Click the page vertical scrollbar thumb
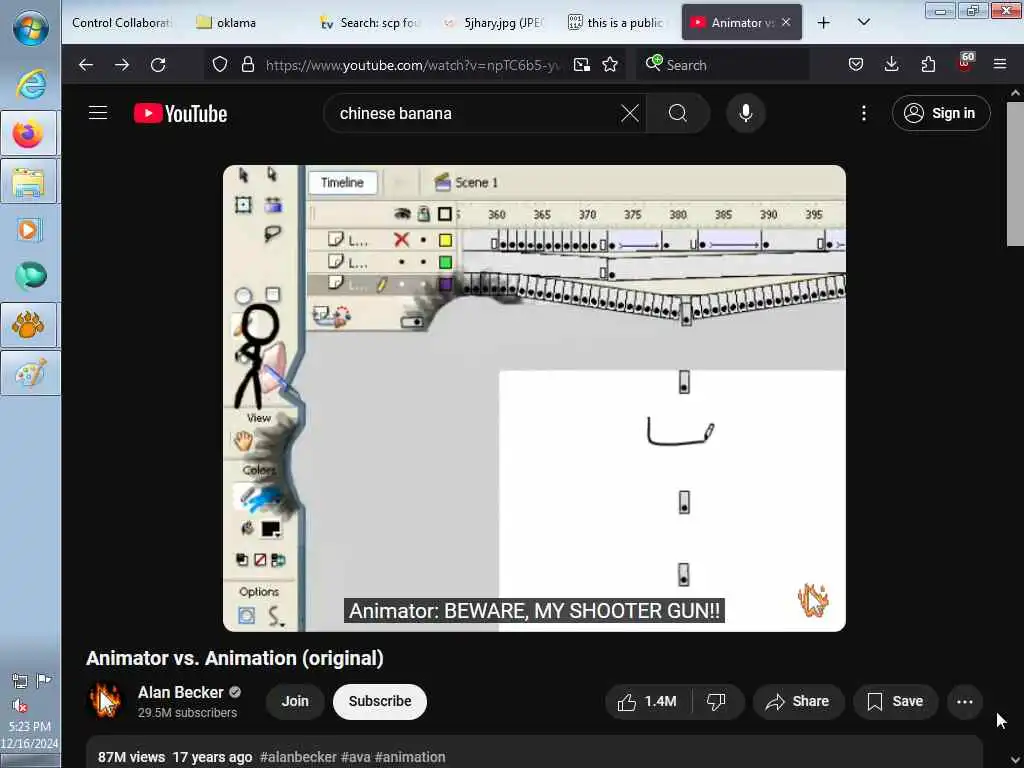Viewport: 1024px width, 768px height. pos(1015,174)
